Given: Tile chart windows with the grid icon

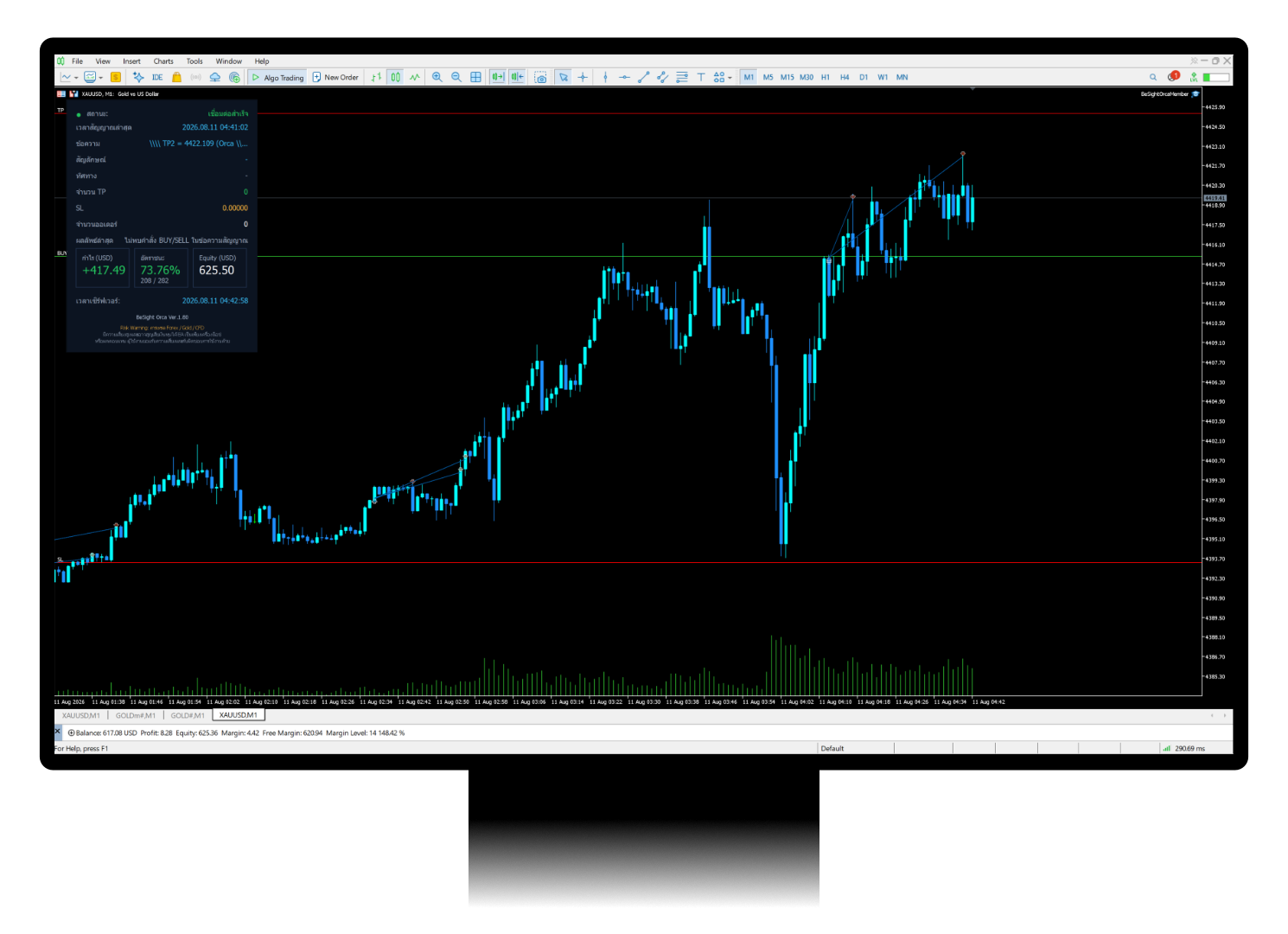Looking at the screenshot, I should pos(475,77).
